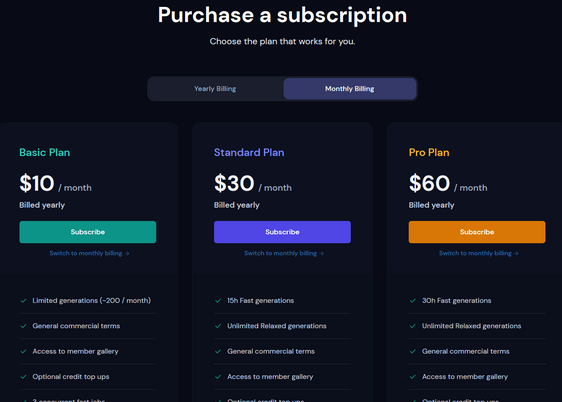Click the Standard Plan heading
Image resolution: width=562 pixels, height=402 pixels.
pyautogui.click(x=249, y=152)
